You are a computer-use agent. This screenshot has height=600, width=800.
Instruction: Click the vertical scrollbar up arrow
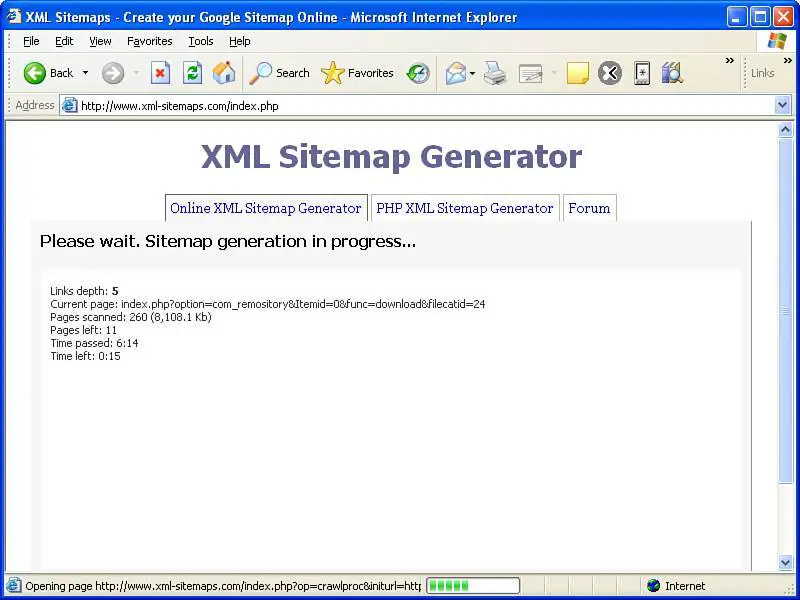(786, 130)
